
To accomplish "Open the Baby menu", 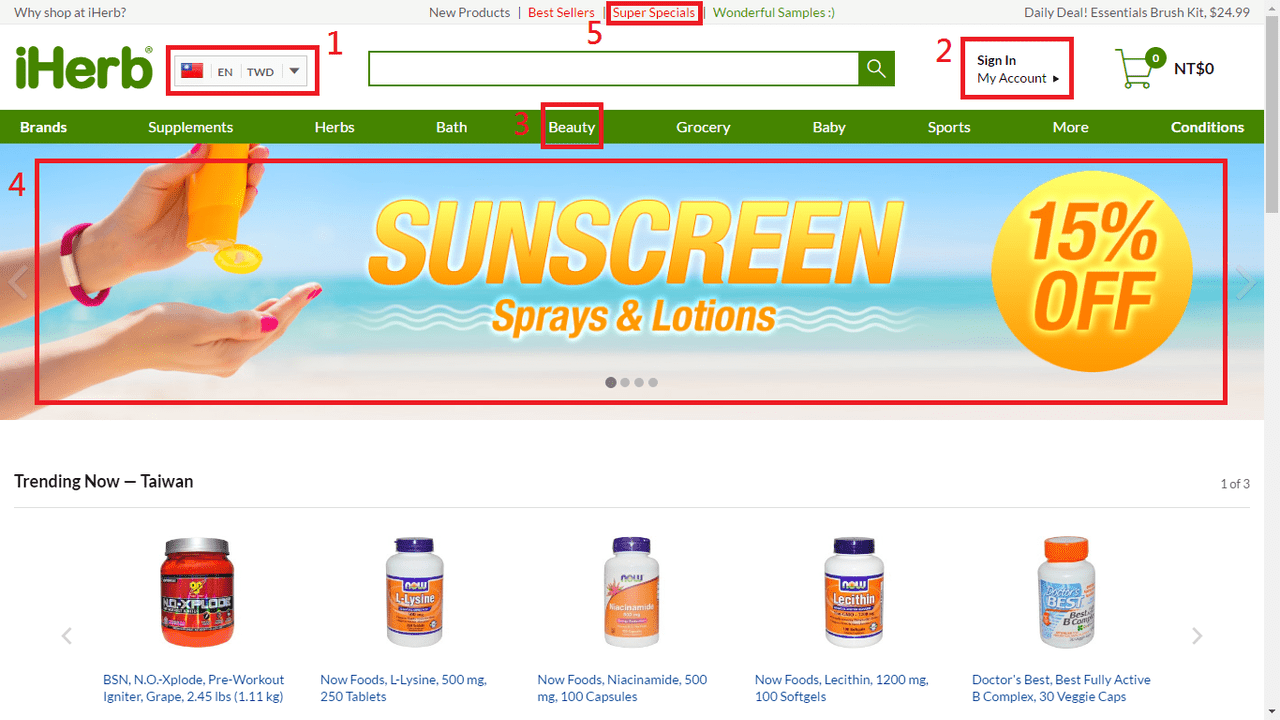I will coord(829,127).
